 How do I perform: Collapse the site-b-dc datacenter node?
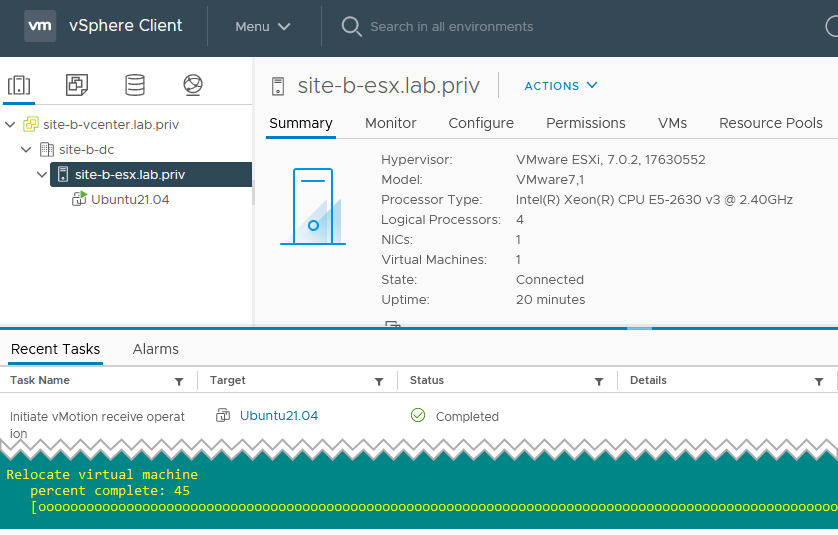[x=26, y=150]
